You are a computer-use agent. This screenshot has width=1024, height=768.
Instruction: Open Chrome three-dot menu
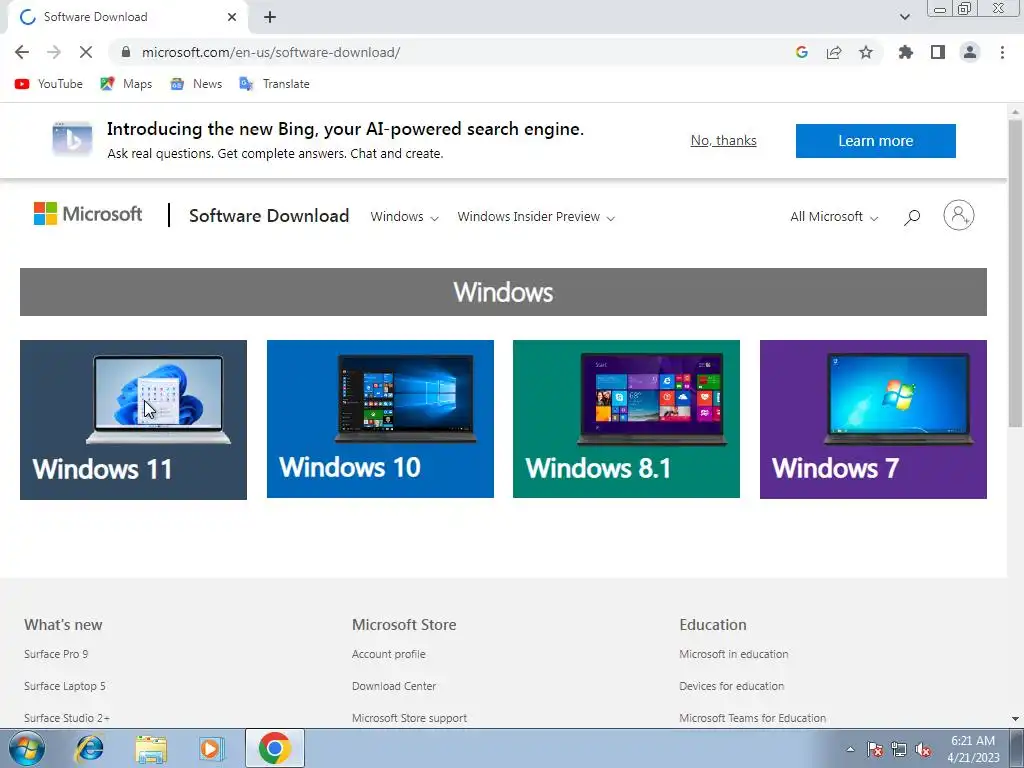click(1002, 52)
